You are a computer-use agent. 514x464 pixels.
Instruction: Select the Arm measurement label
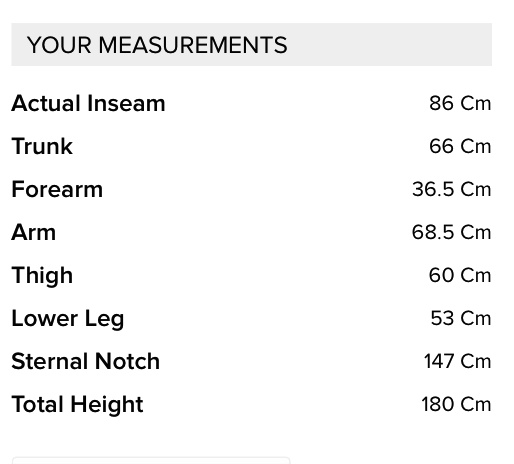[x=33, y=232]
